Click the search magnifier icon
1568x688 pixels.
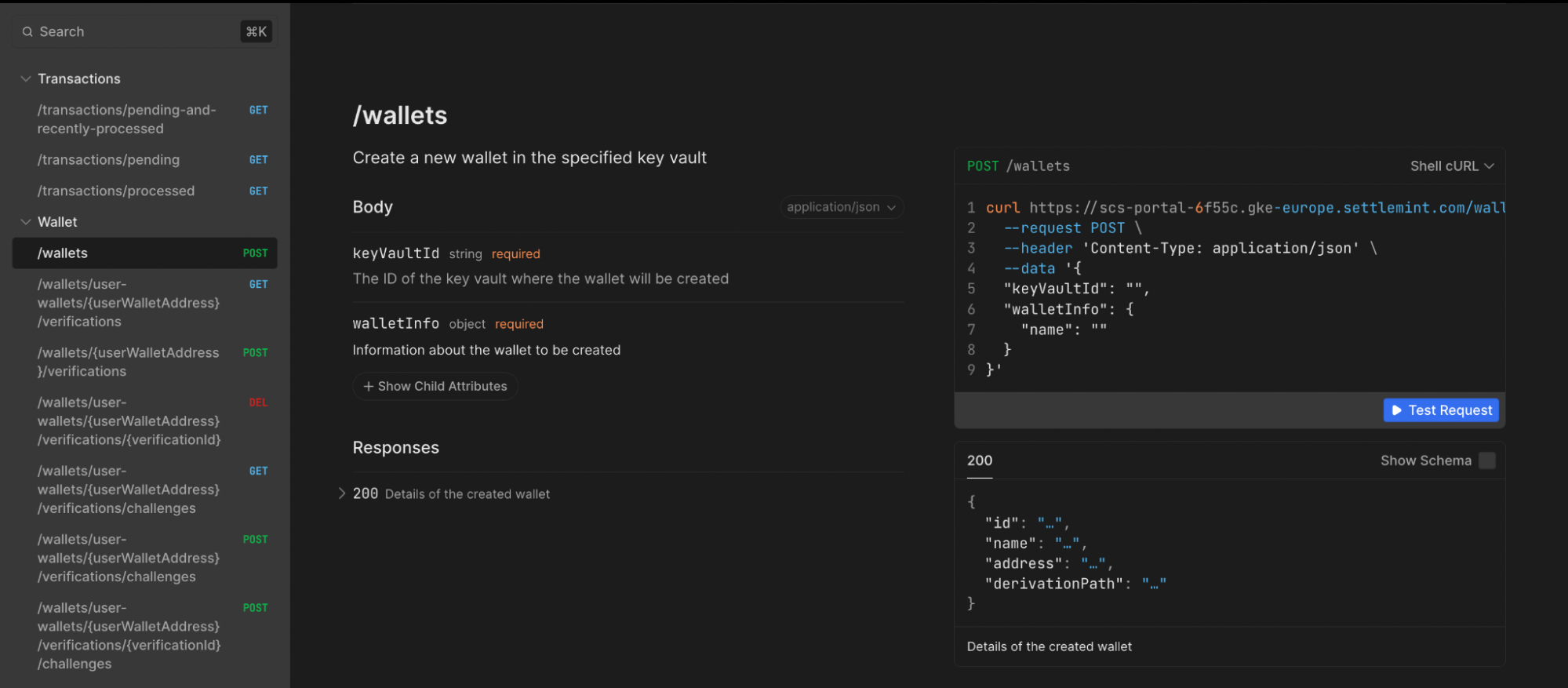[x=27, y=32]
